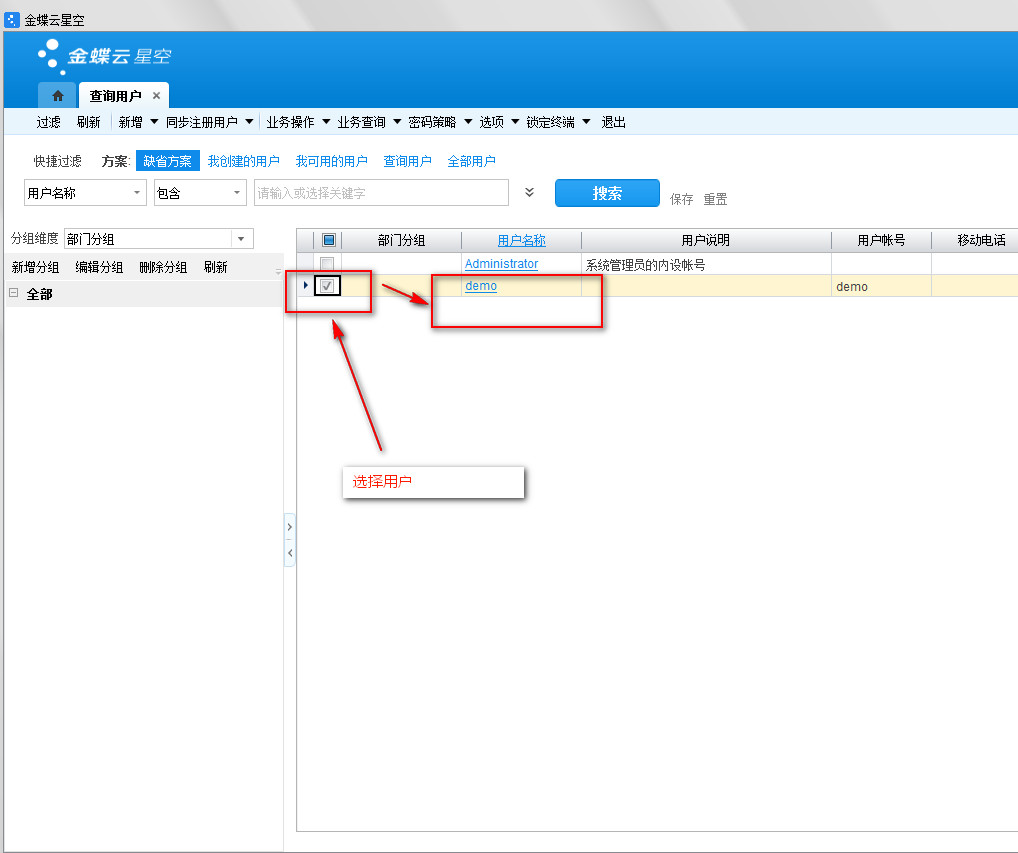Click the Kingdee cloud logo
Screen dimensions: 1018x853
[x=104, y=57]
